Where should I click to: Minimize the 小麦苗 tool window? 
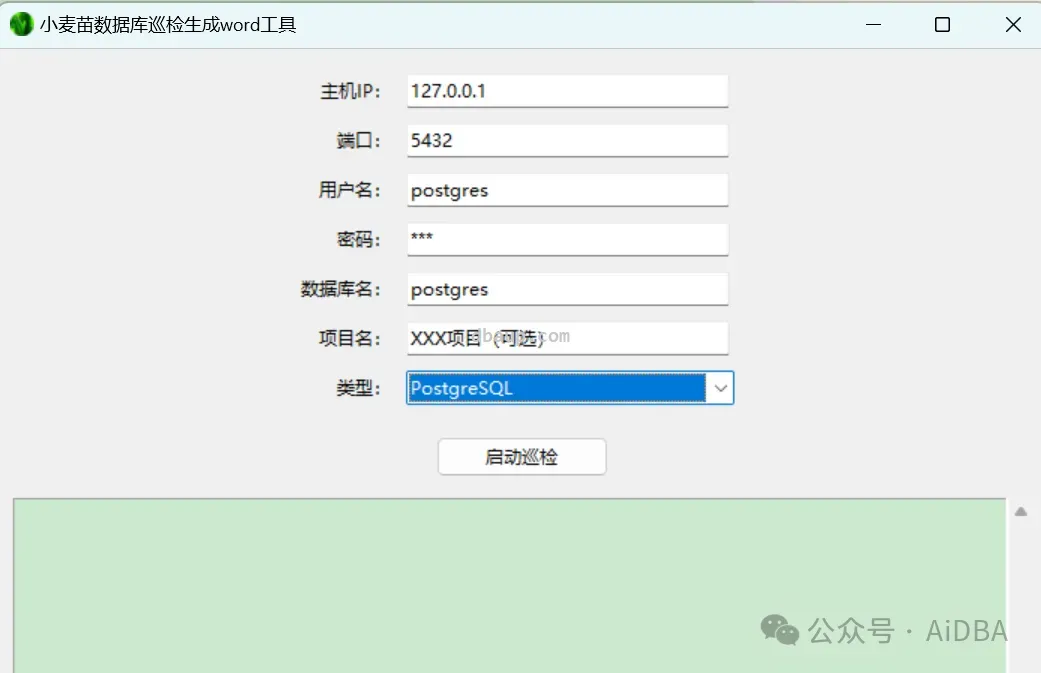[x=874, y=25]
